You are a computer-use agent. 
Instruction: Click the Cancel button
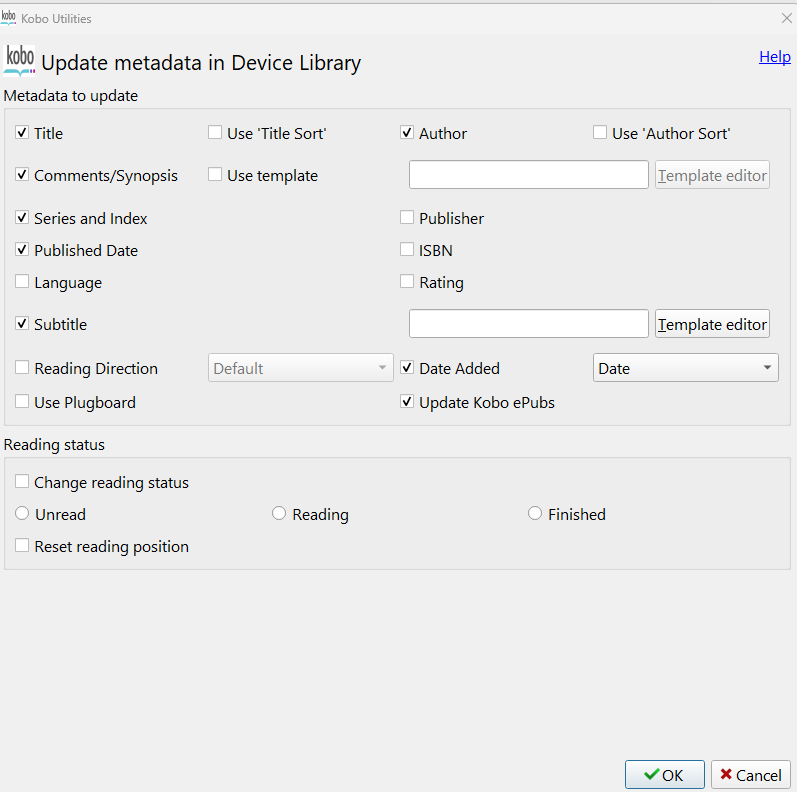[751, 775]
